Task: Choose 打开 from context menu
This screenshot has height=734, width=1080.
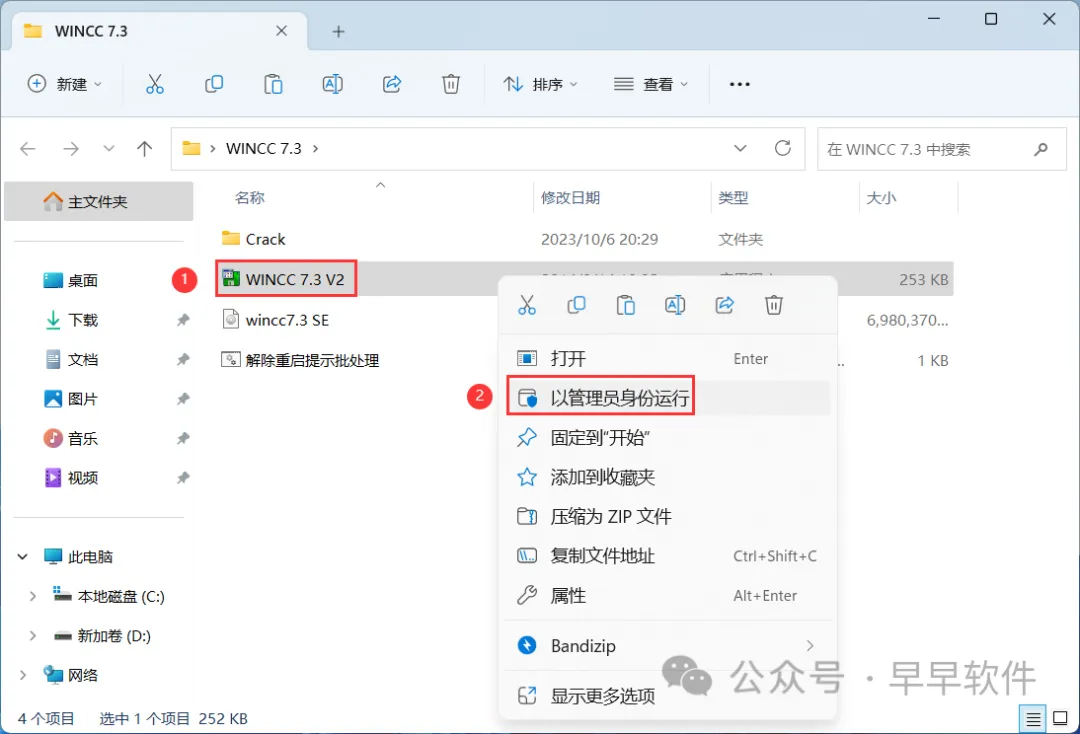Action: (x=668, y=359)
